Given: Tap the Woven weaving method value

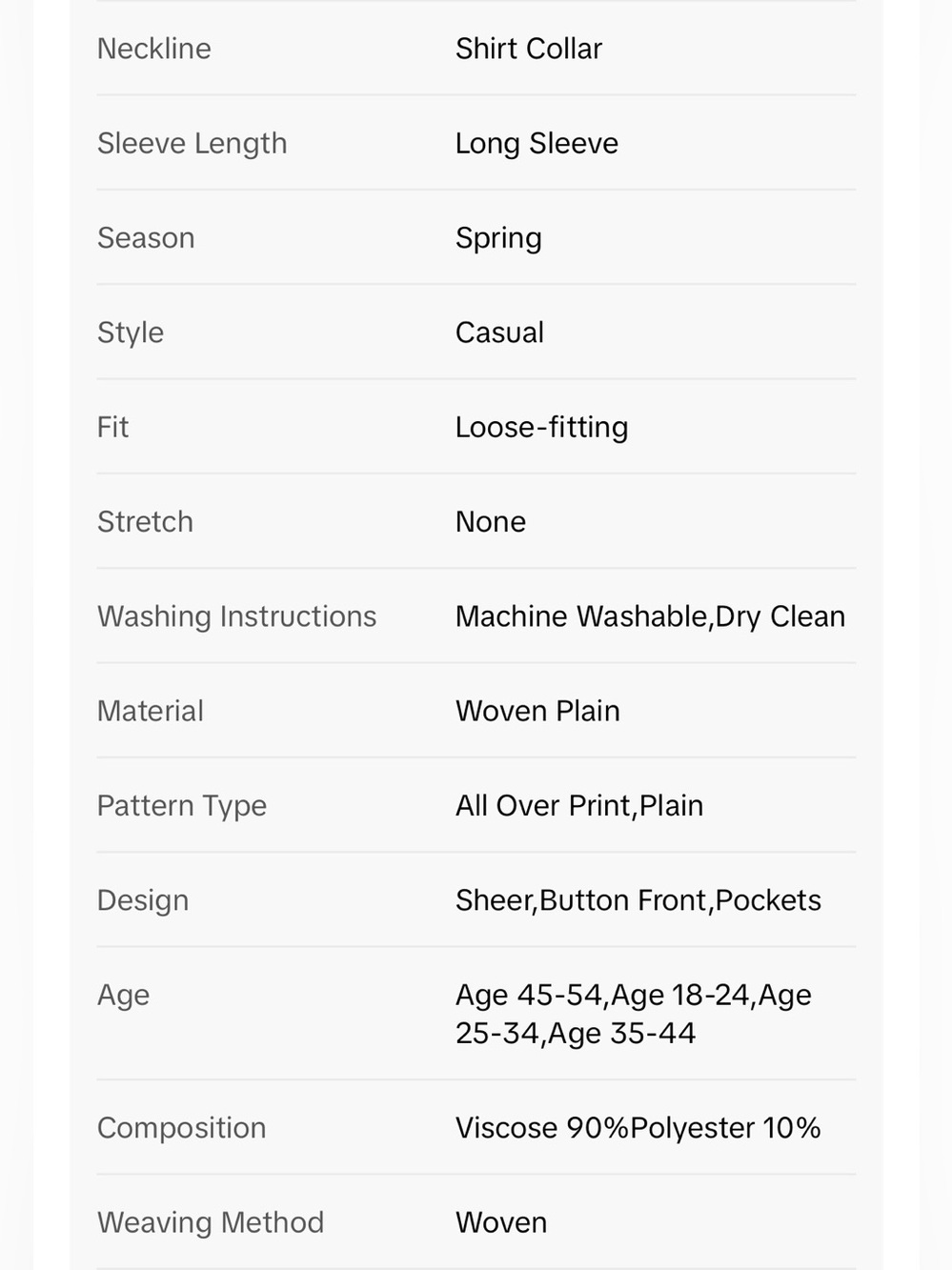Looking at the screenshot, I should [x=501, y=1222].
